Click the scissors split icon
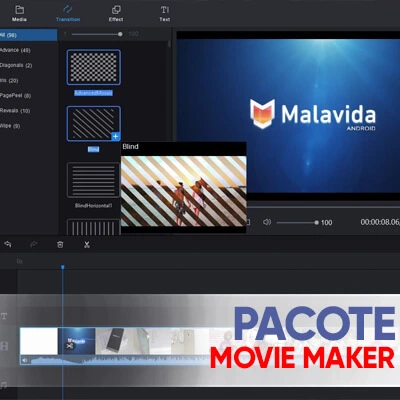This screenshot has width=400, height=400. click(87, 245)
